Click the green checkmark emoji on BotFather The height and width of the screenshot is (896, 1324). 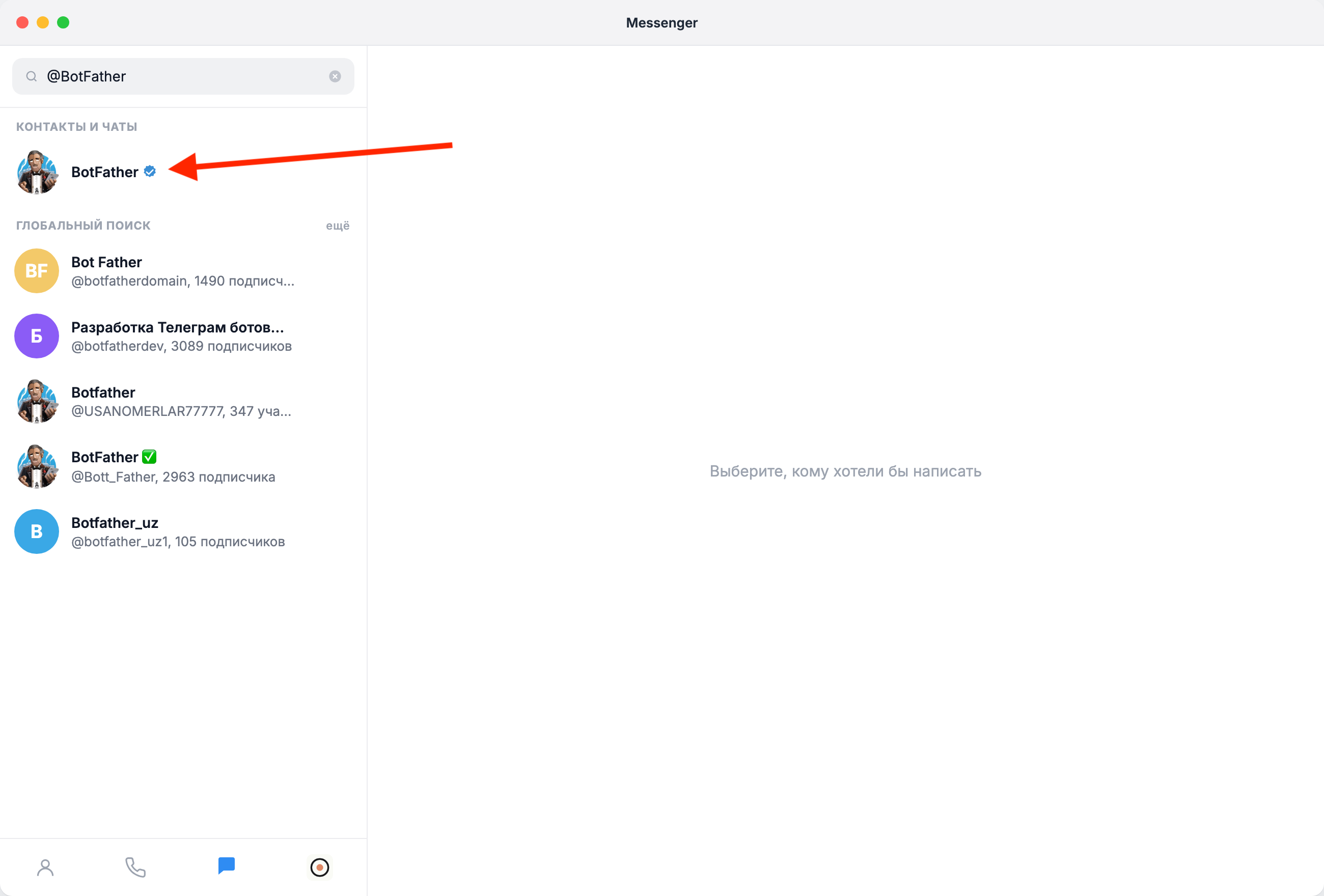(x=149, y=457)
